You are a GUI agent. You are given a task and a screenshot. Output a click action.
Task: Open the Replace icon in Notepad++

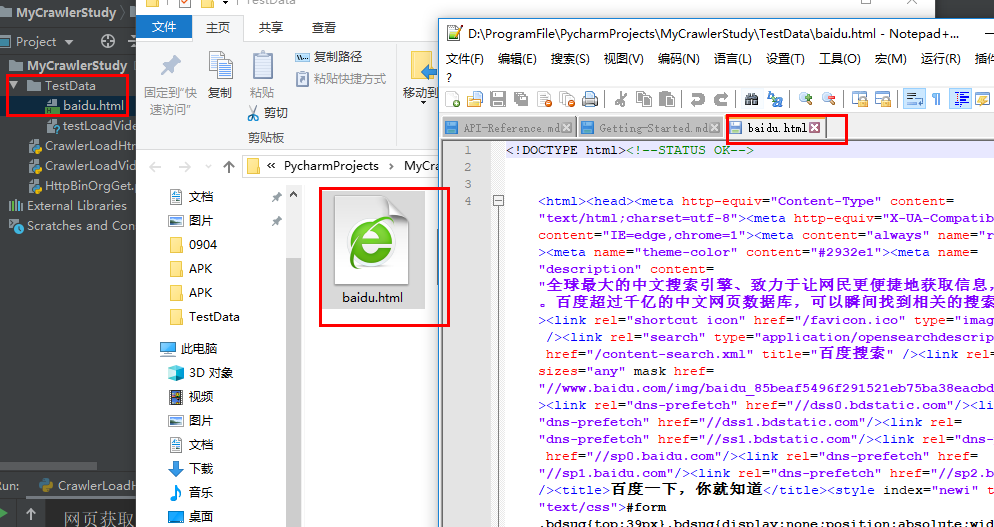[775, 99]
